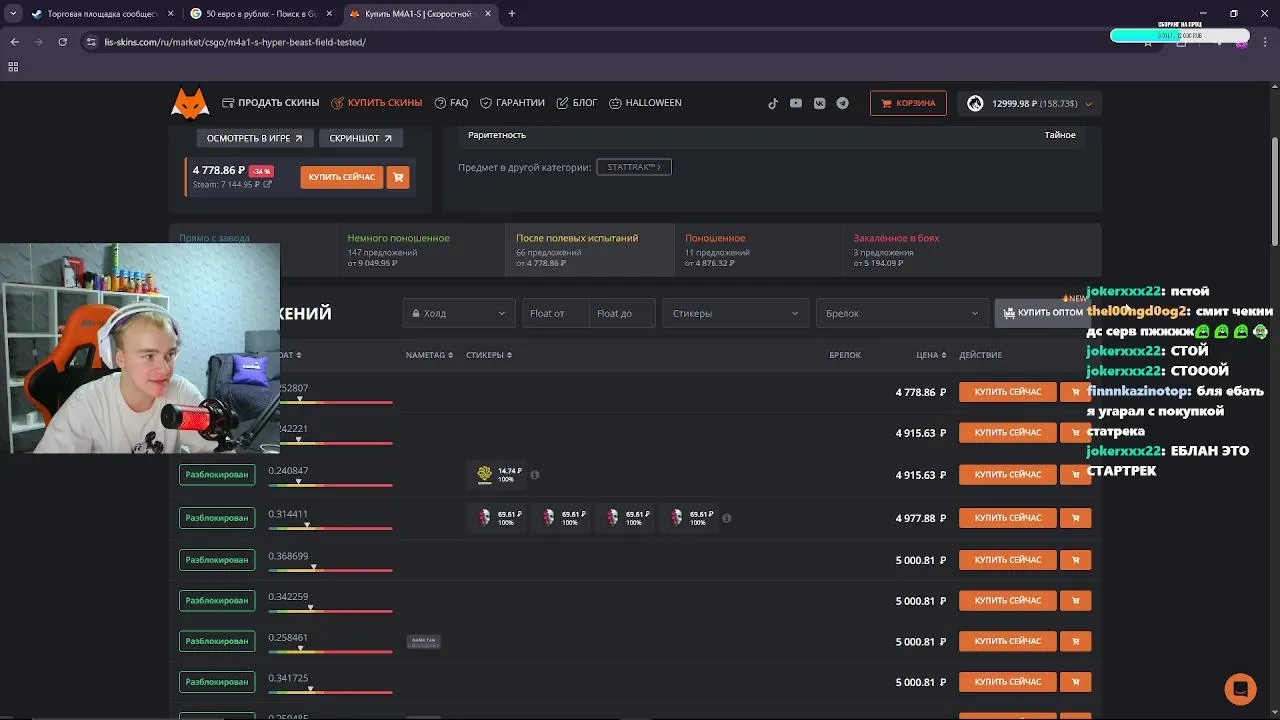
Task: Open a new browser tab
Action: click(x=511, y=14)
